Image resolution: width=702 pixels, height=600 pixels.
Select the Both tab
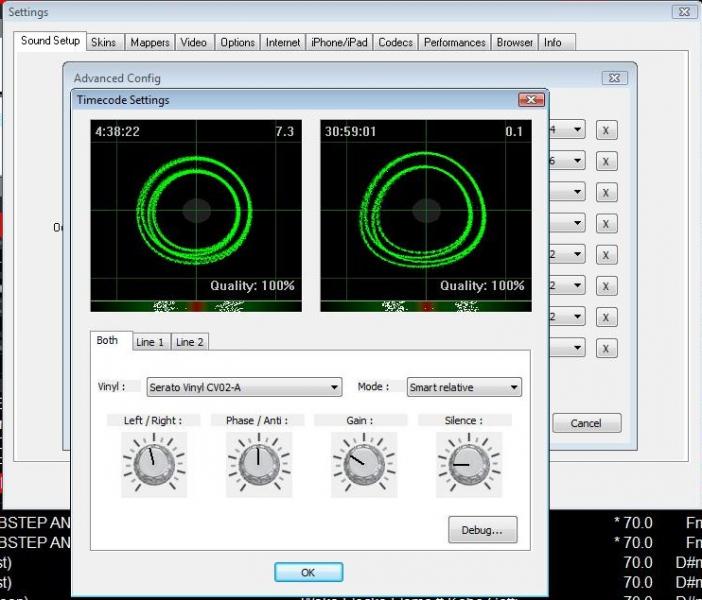point(108,341)
